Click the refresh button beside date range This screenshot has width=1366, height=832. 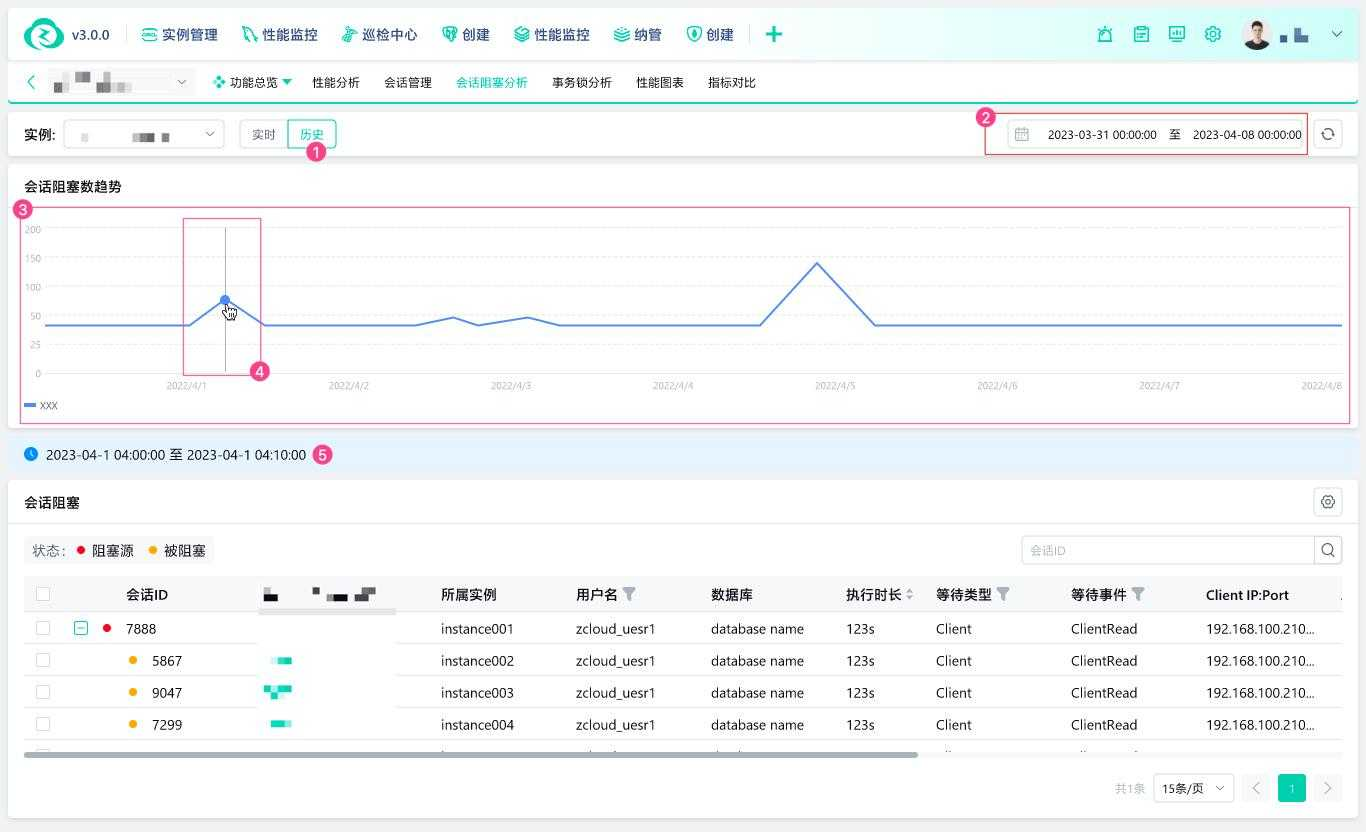point(1328,134)
